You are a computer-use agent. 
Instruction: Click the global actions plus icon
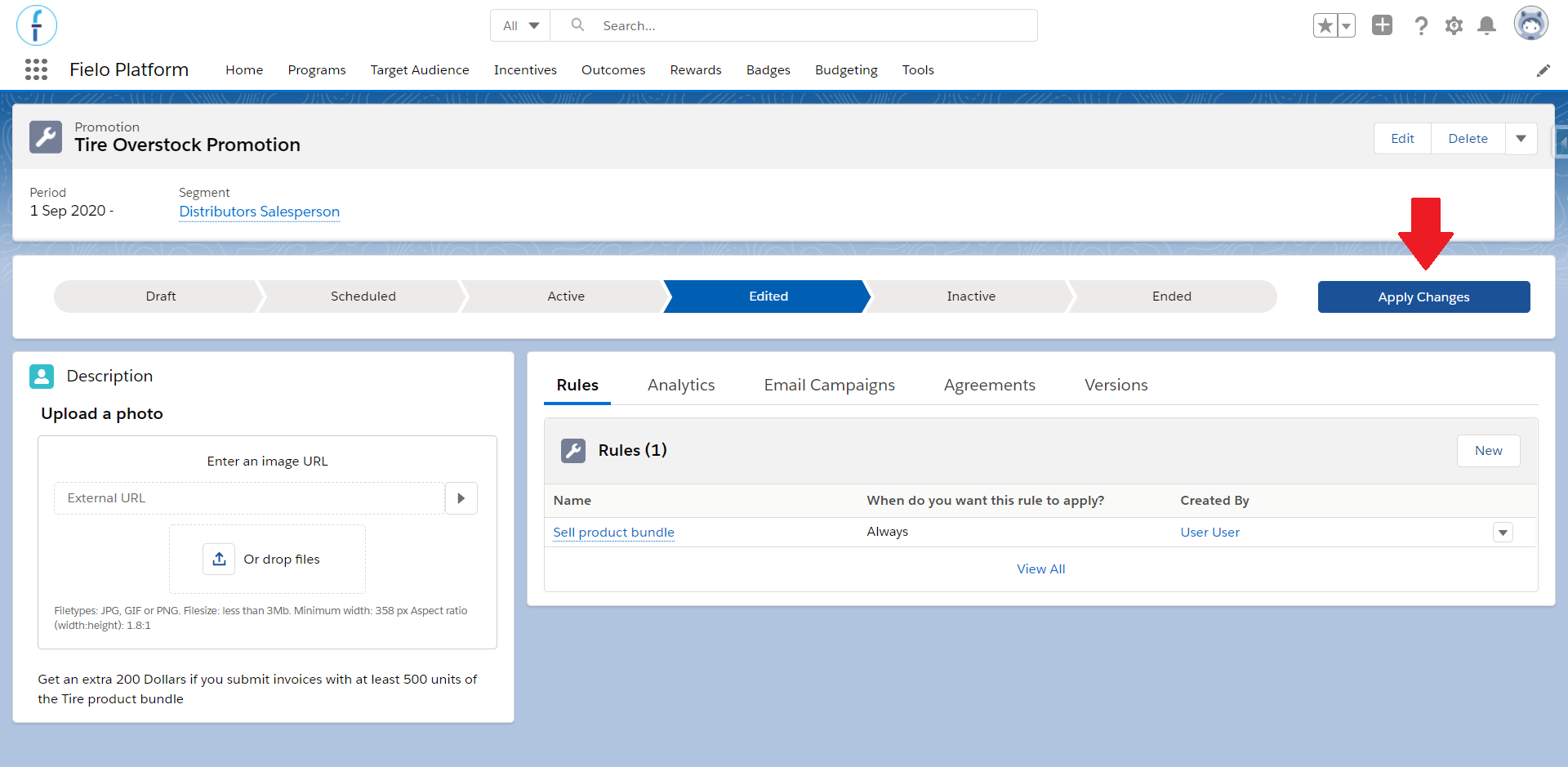[x=1382, y=25]
